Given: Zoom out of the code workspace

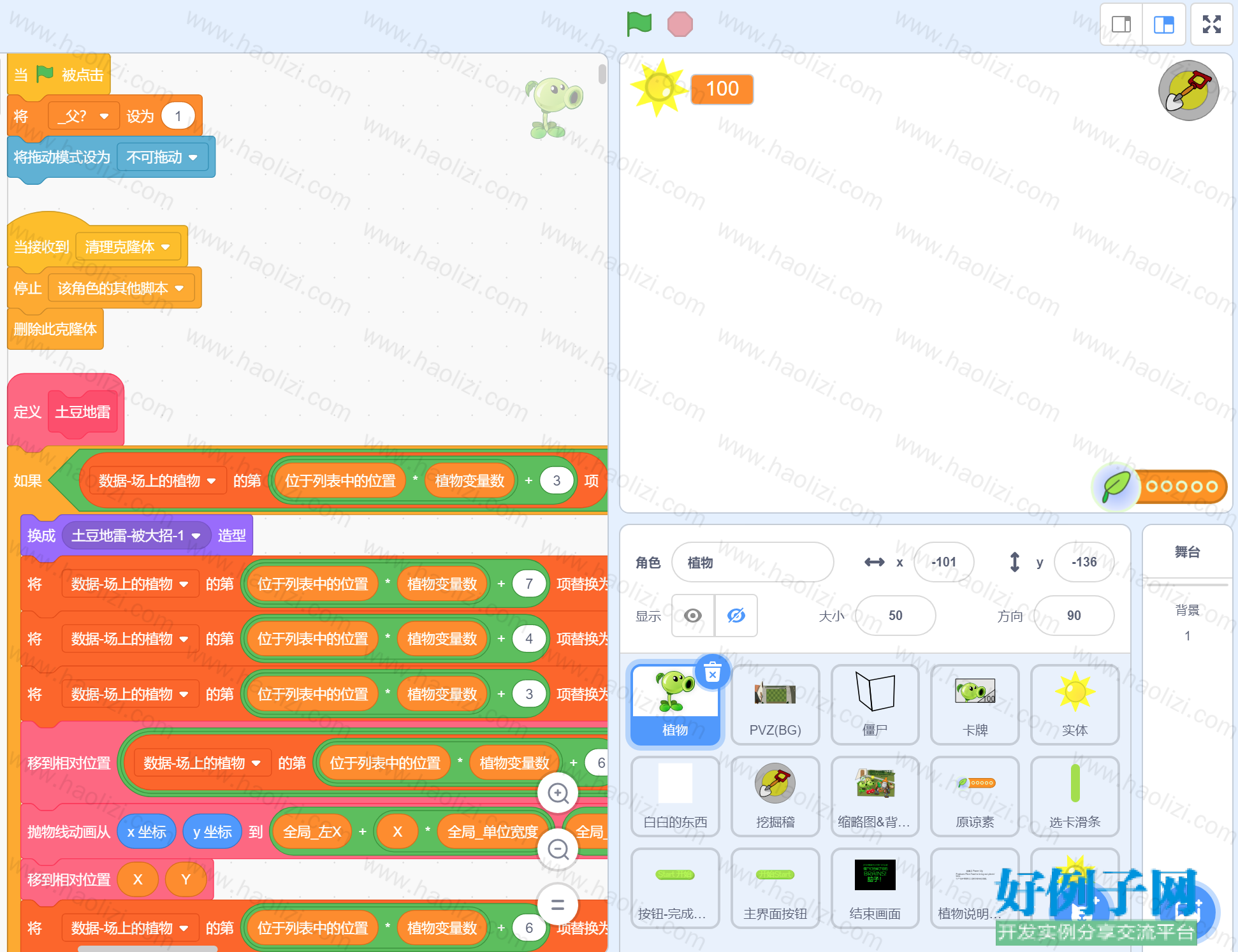Looking at the screenshot, I should (x=558, y=849).
